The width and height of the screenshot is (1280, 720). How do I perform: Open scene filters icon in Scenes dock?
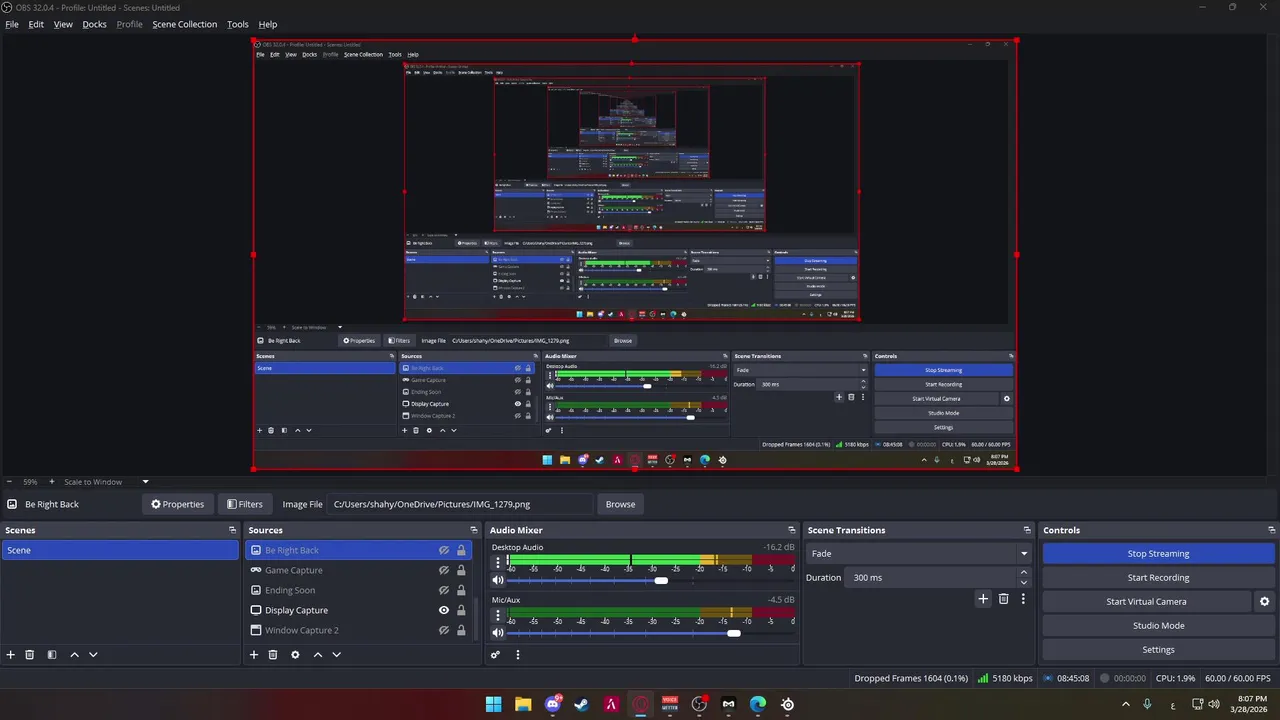click(52, 655)
